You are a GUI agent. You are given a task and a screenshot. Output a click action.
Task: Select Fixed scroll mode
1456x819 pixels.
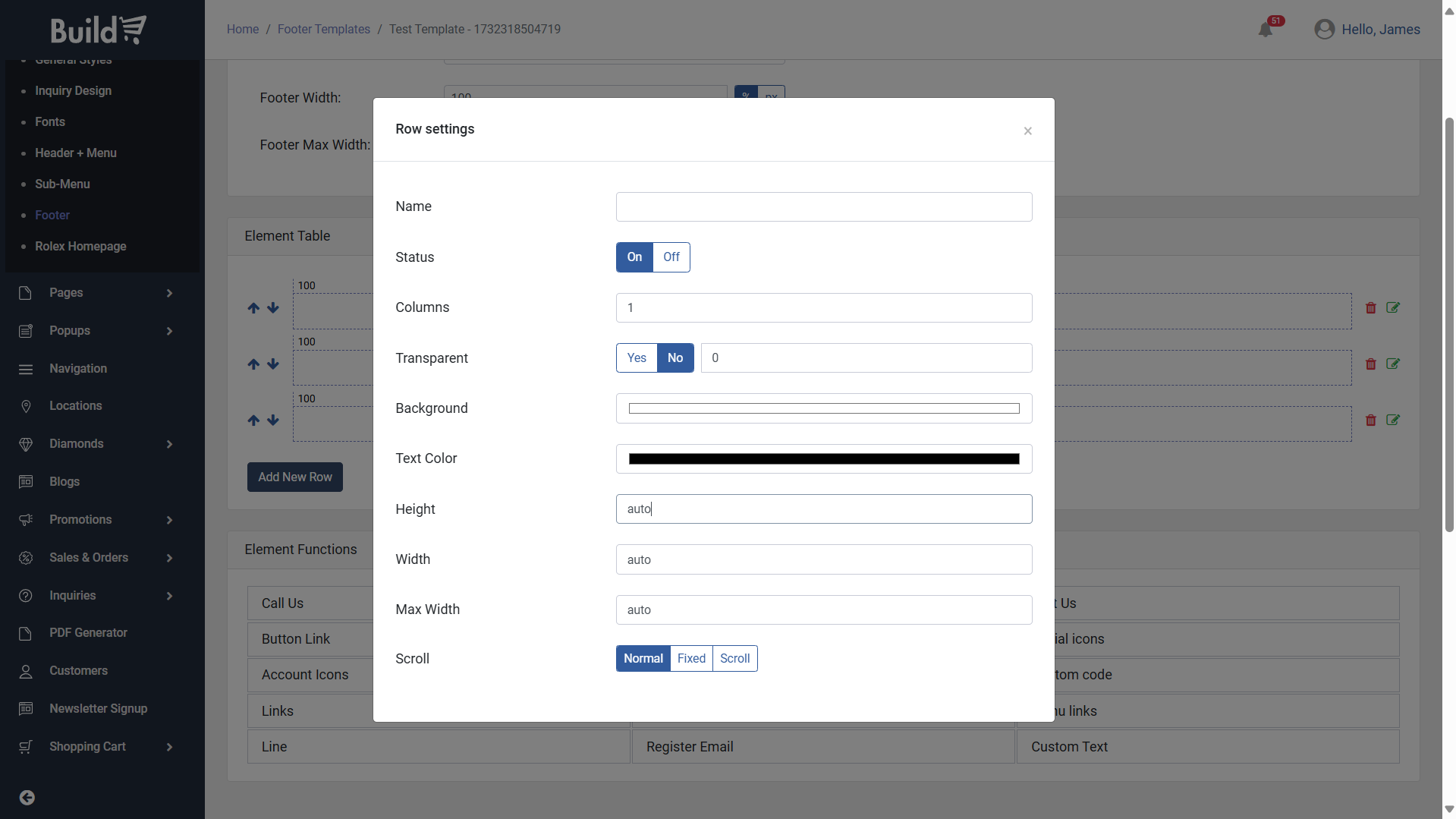[691, 659]
